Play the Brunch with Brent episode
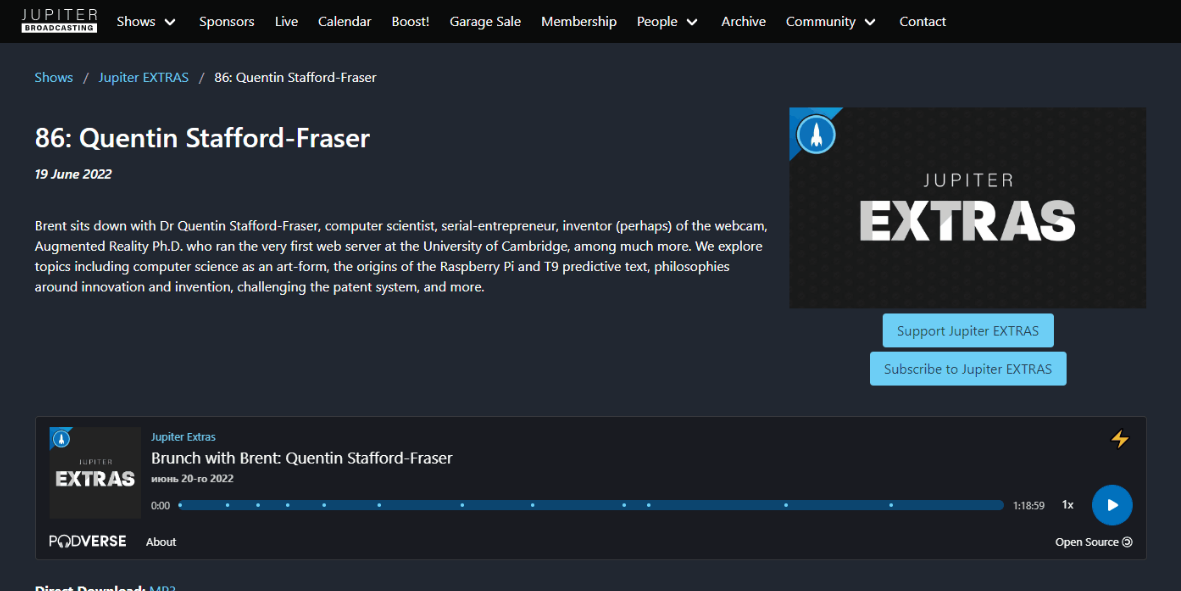This screenshot has height=591, width=1181. [1112, 504]
